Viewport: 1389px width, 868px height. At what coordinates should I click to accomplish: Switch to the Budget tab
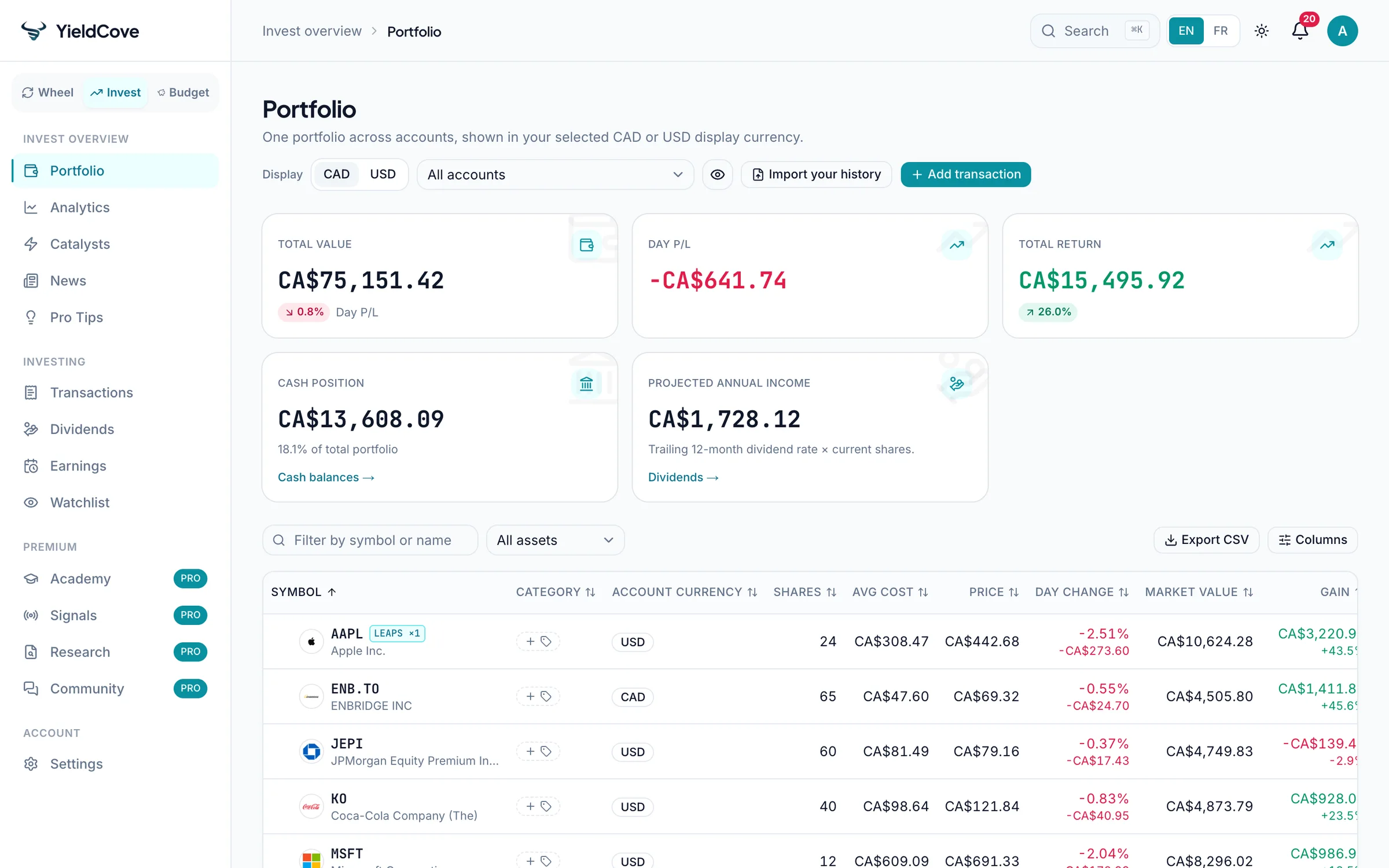pyautogui.click(x=183, y=93)
